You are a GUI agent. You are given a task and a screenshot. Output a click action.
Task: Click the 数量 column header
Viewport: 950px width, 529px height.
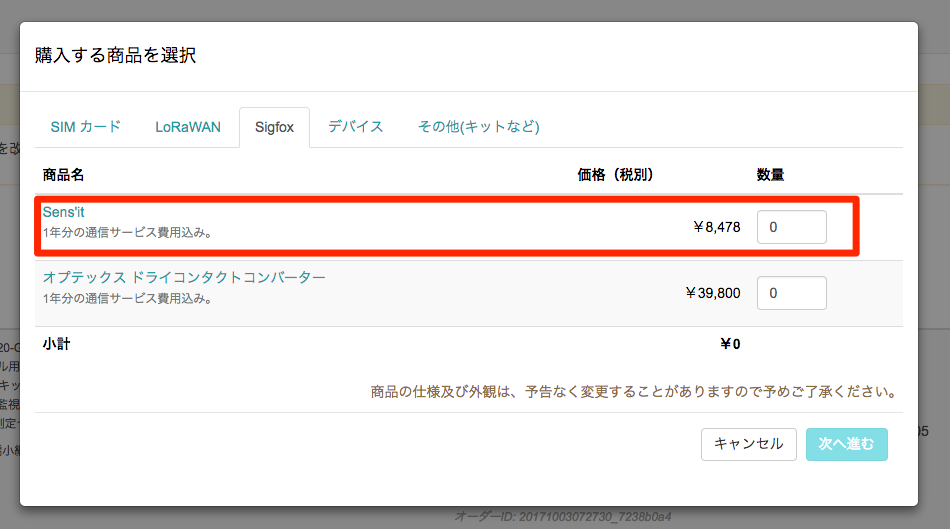coord(770,175)
